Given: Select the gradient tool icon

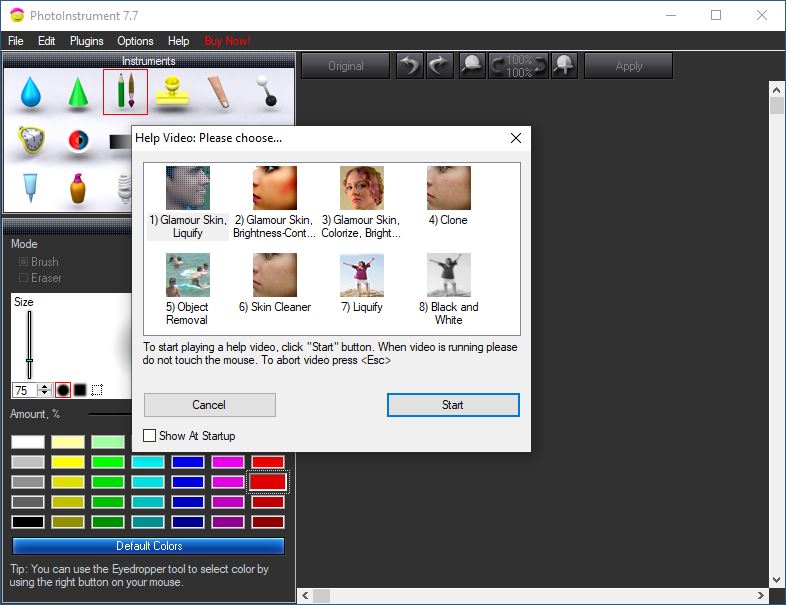Looking at the screenshot, I should (120, 142).
